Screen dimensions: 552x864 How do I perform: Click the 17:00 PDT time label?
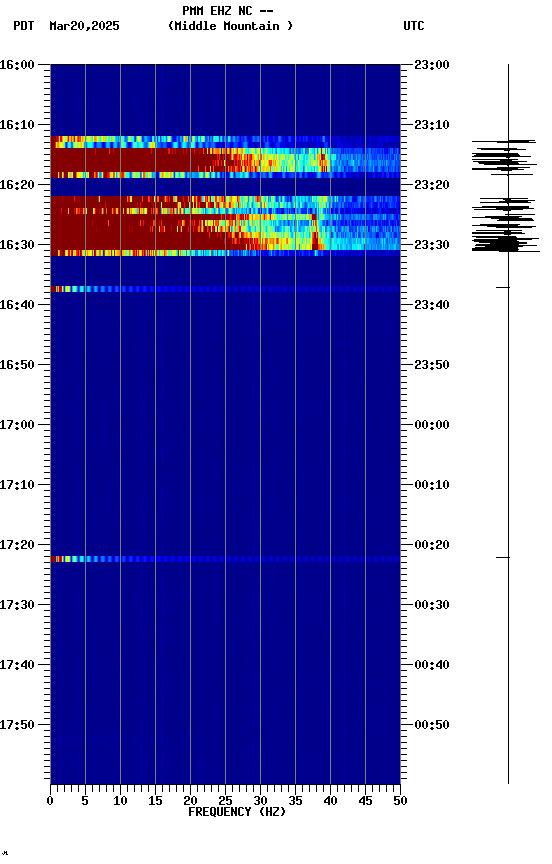(x=17, y=425)
